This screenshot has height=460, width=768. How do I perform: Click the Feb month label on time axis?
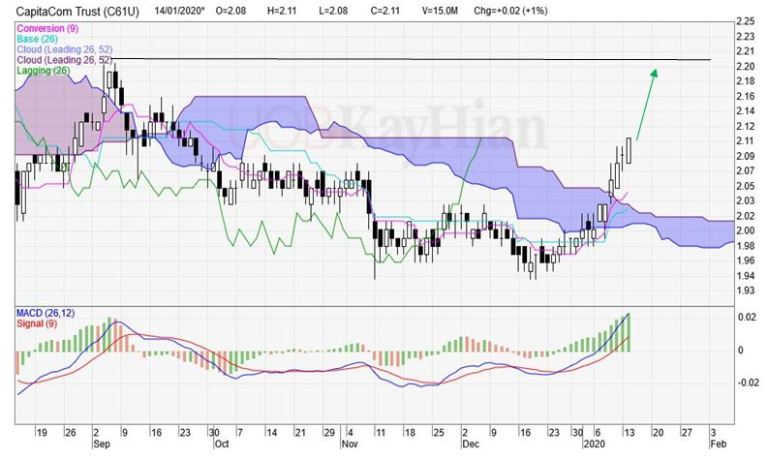(719, 444)
